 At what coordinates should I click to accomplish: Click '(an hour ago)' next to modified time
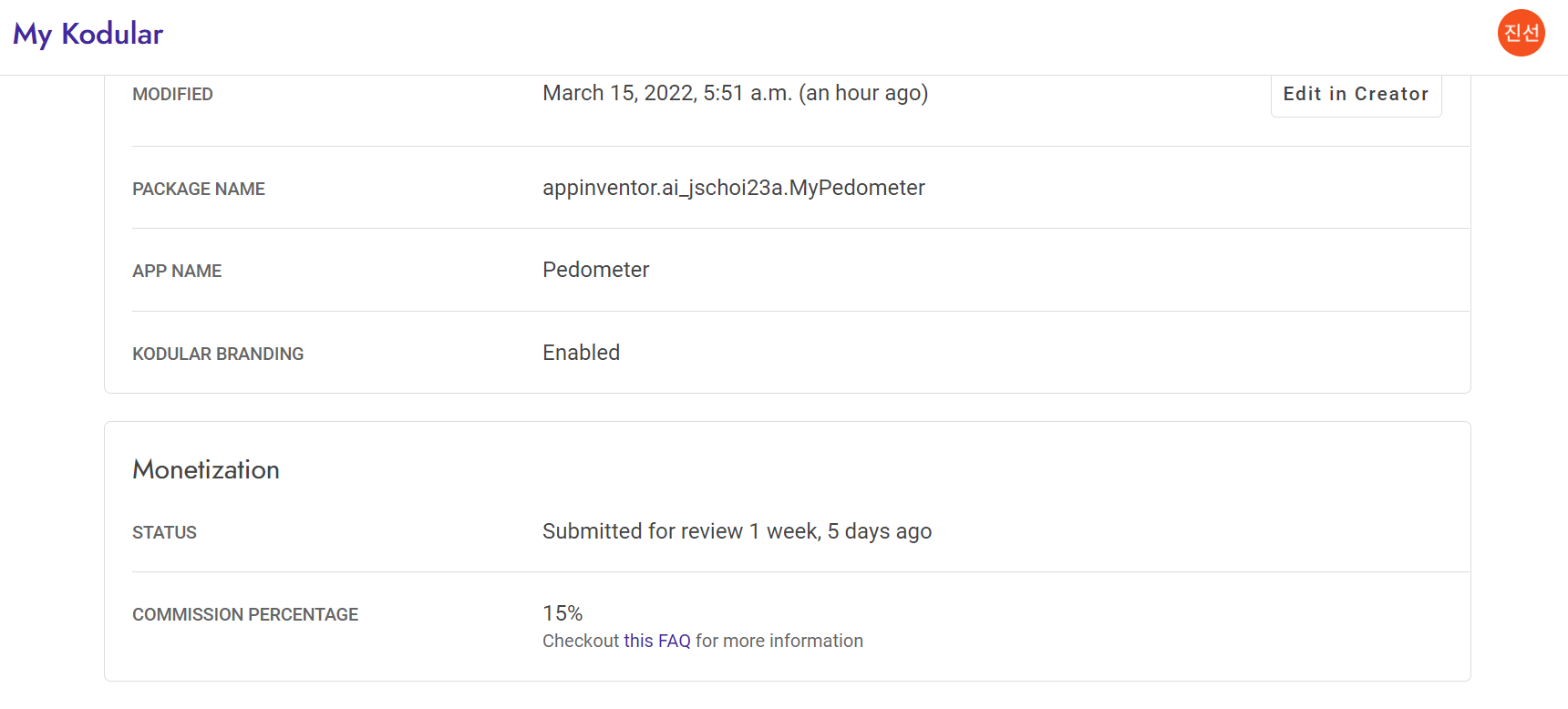(863, 93)
